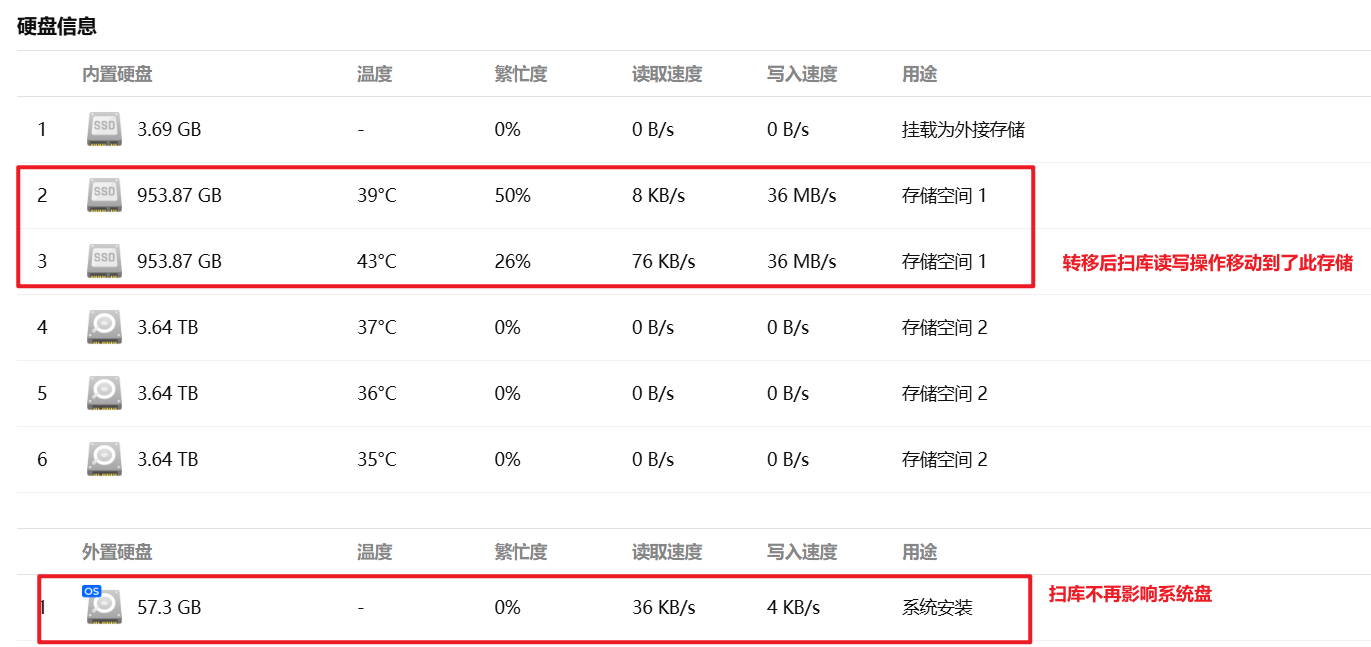Select the HDD icon of the 36°C disk
The width and height of the screenshot is (1371, 647).
click(104, 394)
